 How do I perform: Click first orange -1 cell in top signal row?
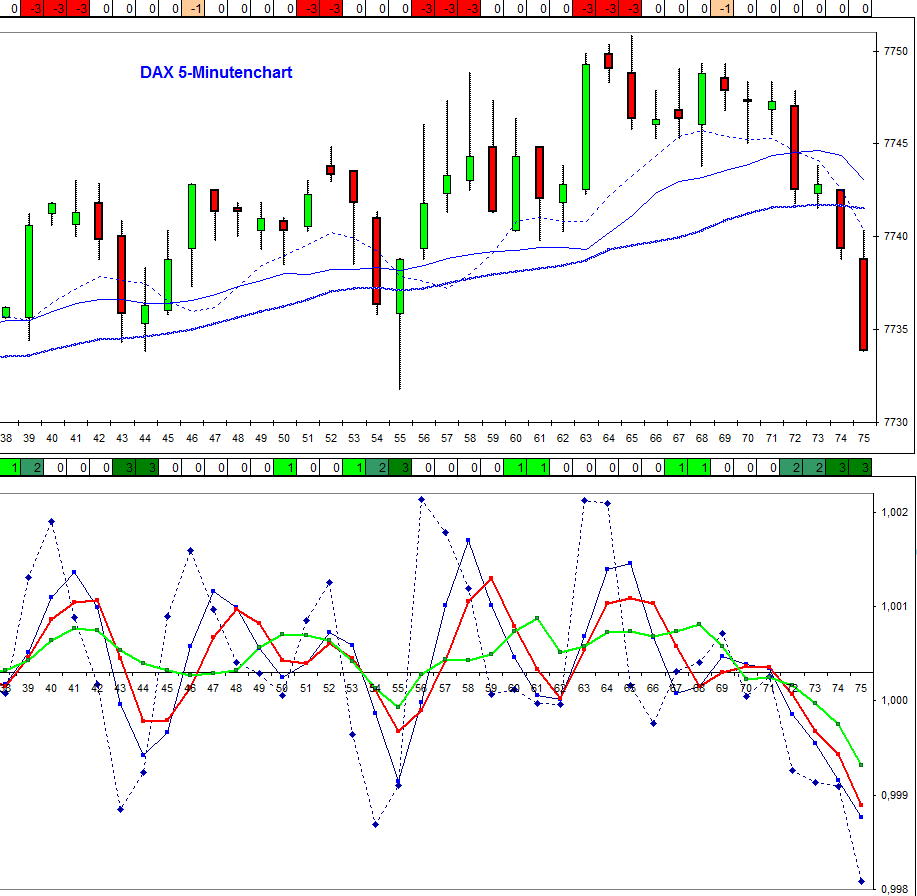point(196,8)
